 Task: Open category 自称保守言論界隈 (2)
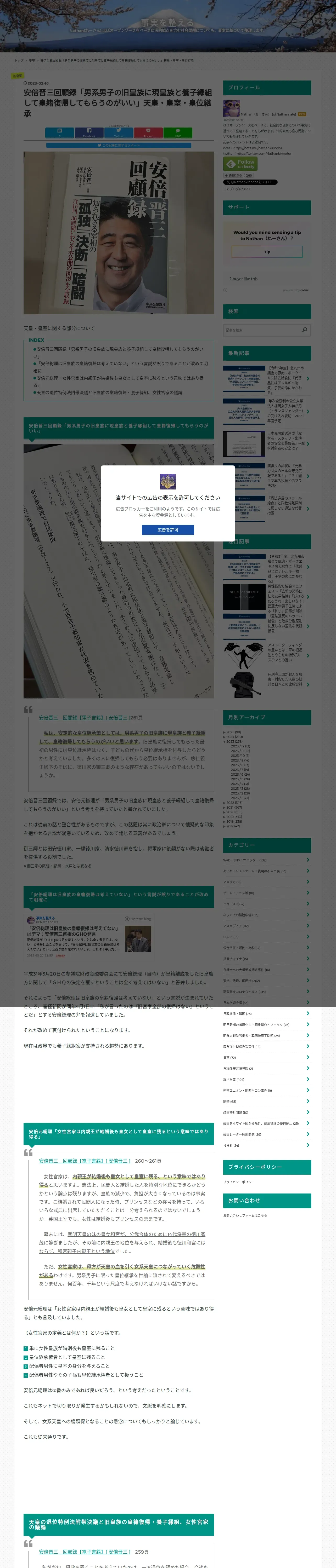[238, 1068]
